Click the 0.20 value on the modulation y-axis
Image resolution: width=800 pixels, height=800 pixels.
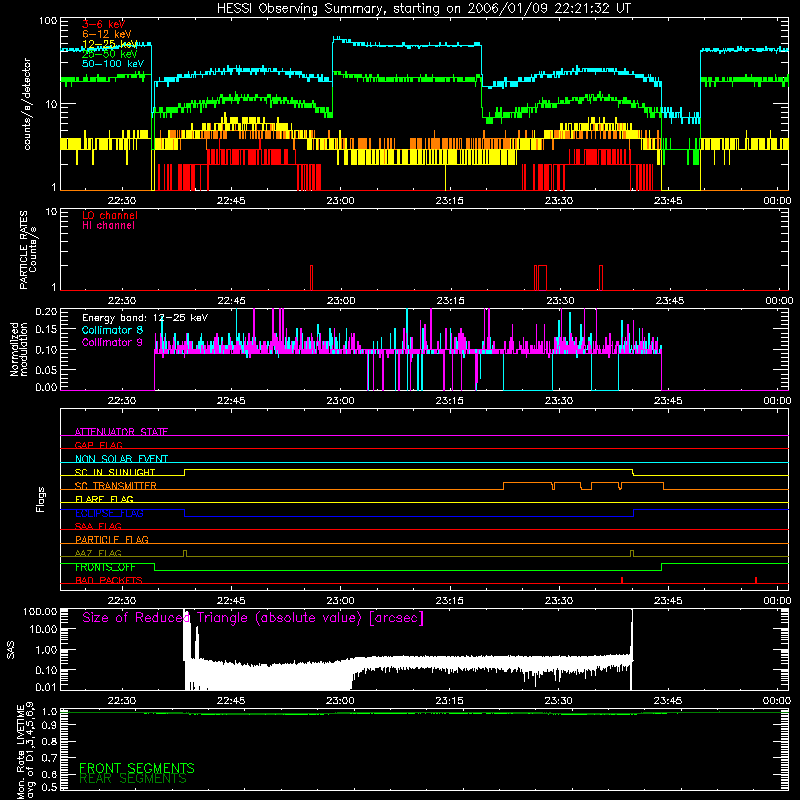pyautogui.click(x=46, y=311)
